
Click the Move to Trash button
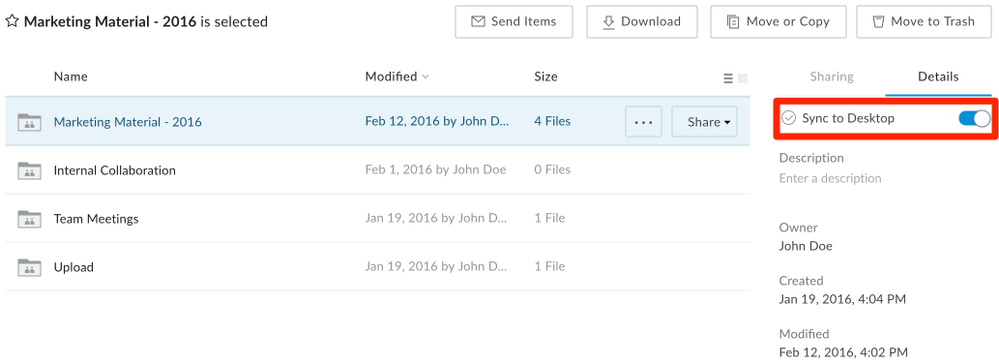[x=924, y=22]
